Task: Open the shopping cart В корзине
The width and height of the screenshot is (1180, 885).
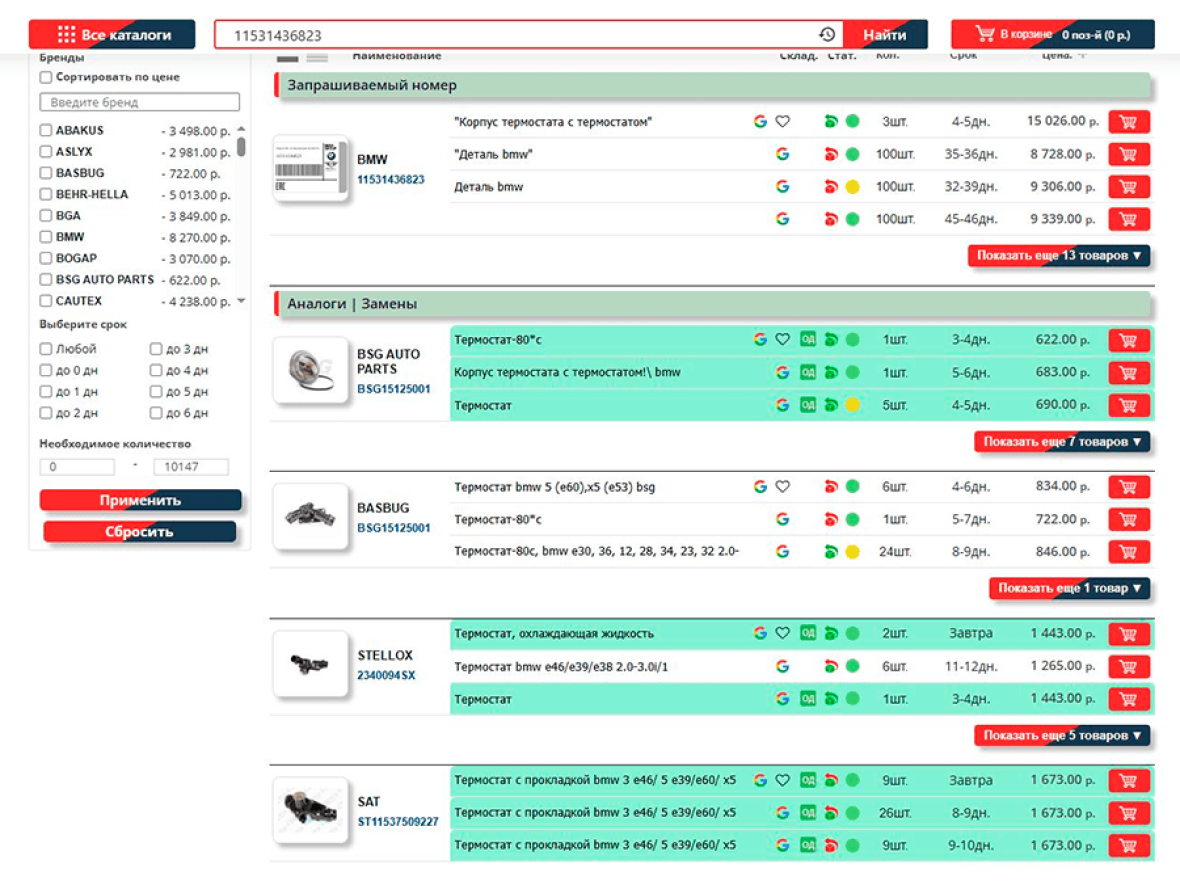Action: [1052, 35]
